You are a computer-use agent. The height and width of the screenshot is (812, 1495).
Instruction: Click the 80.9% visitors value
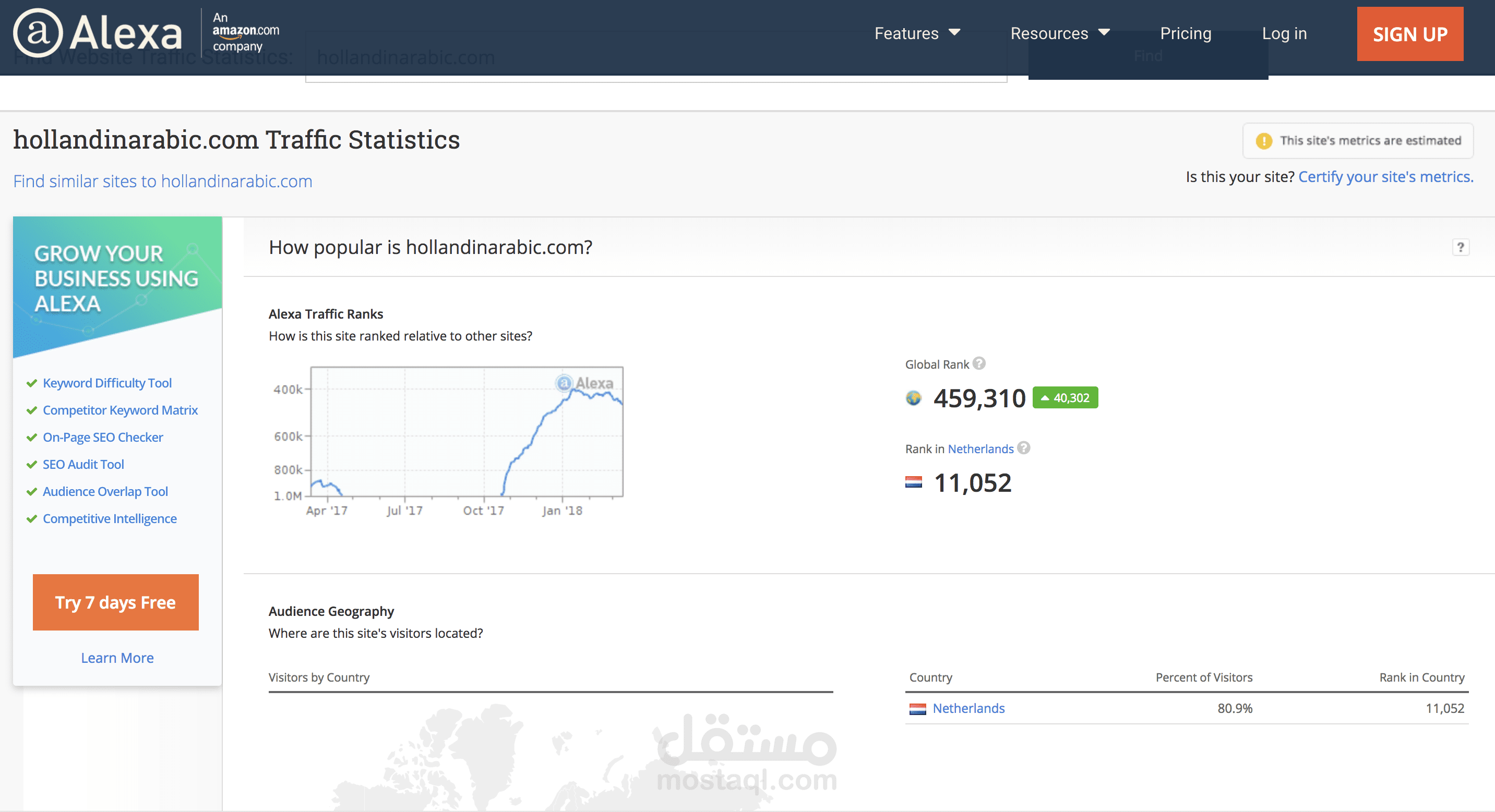[1235, 708]
